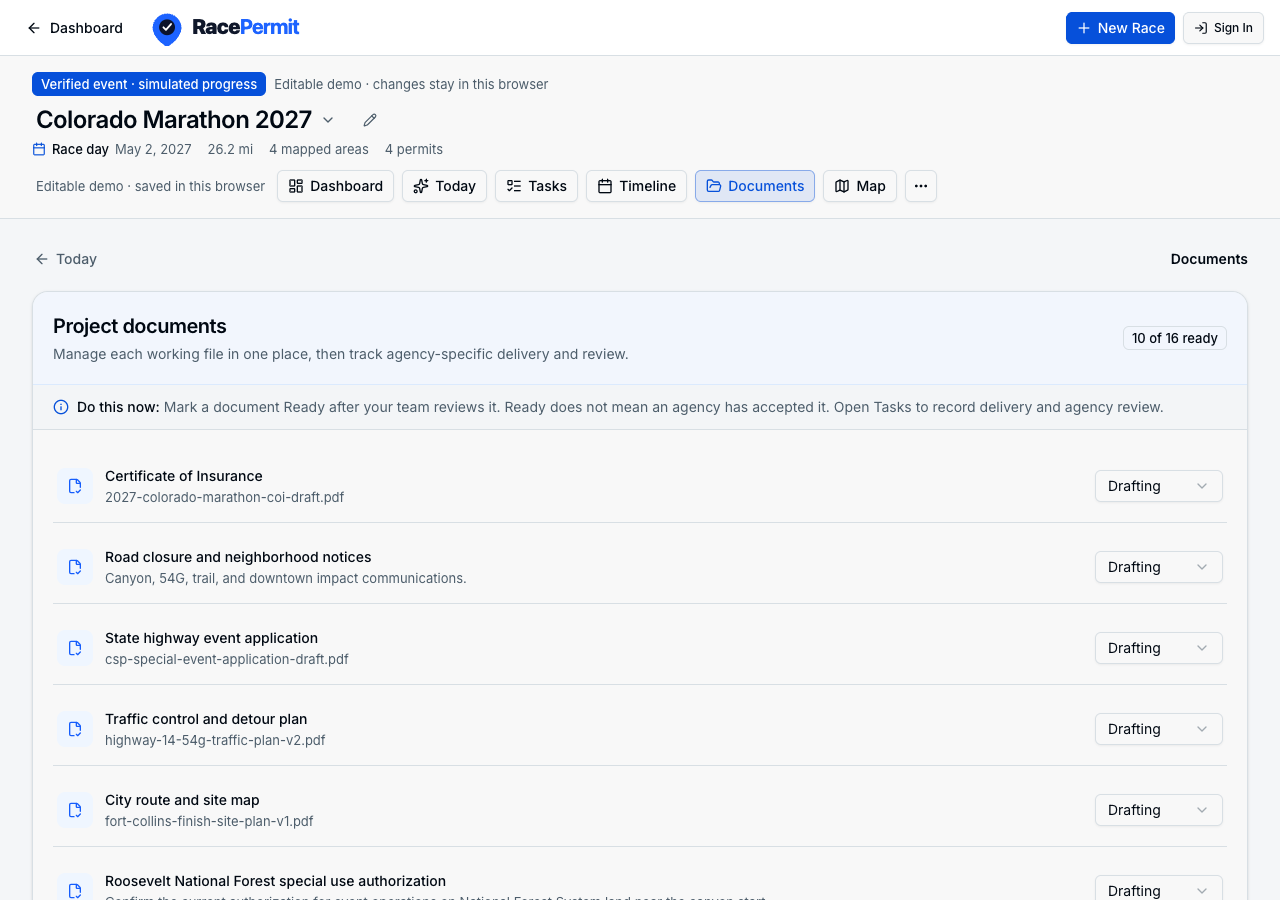This screenshot has height=900, width=1280.
Task: Click filename 2027-colorado-marathon-coi-draft.pdf
Action: [x=224, y=497]
